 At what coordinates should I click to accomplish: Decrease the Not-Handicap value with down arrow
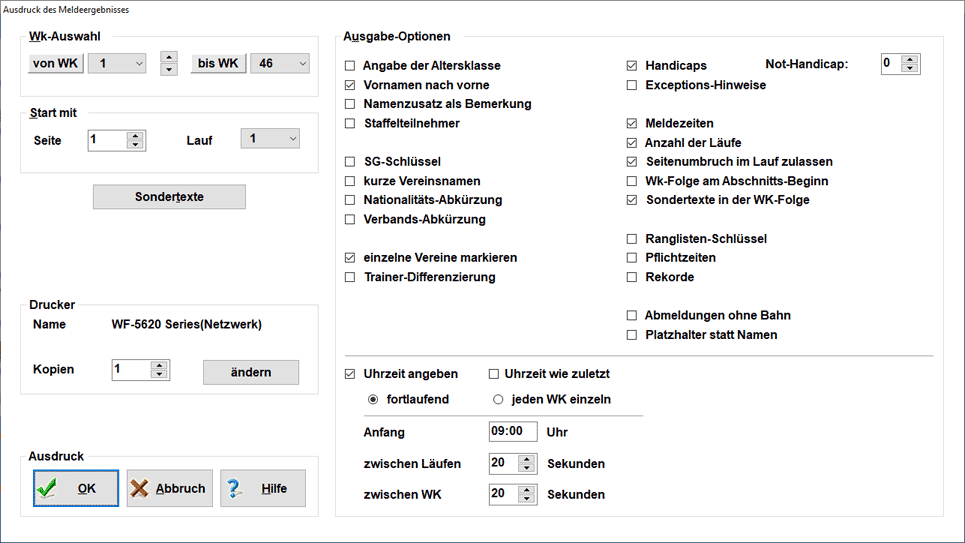coord(909,69)
